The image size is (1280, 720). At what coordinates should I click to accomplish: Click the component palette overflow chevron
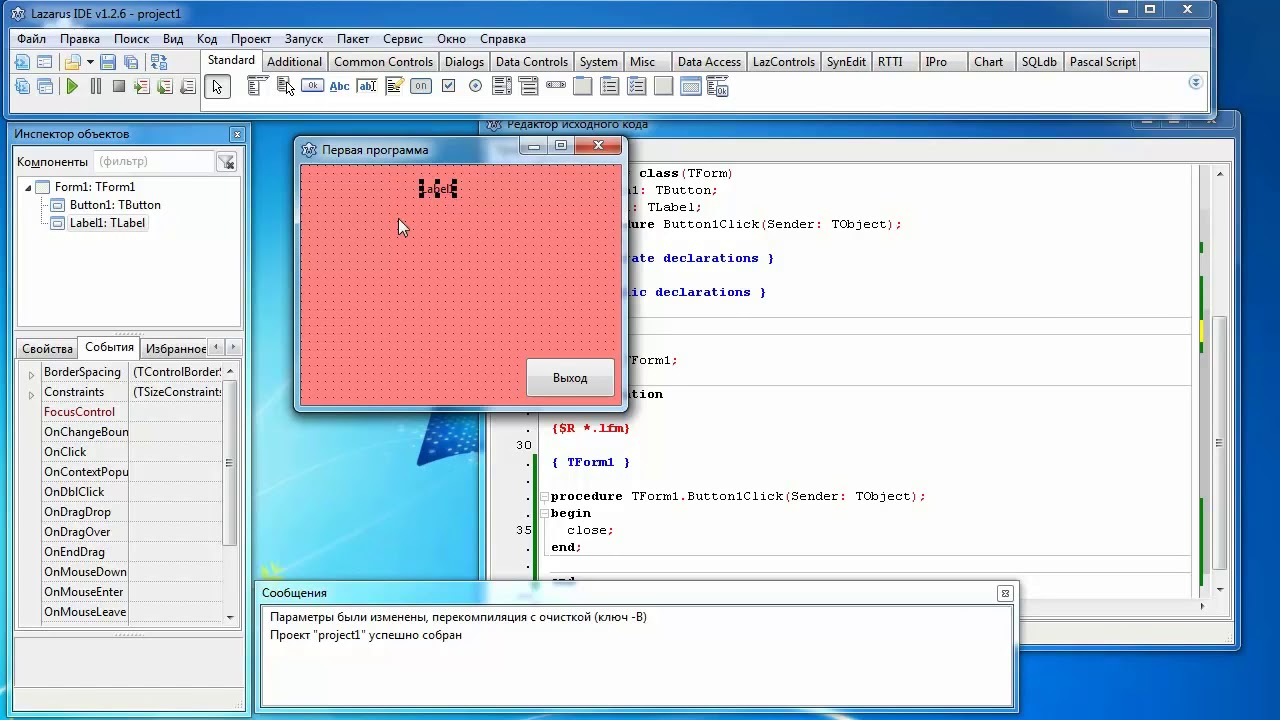coord(1195,82)
